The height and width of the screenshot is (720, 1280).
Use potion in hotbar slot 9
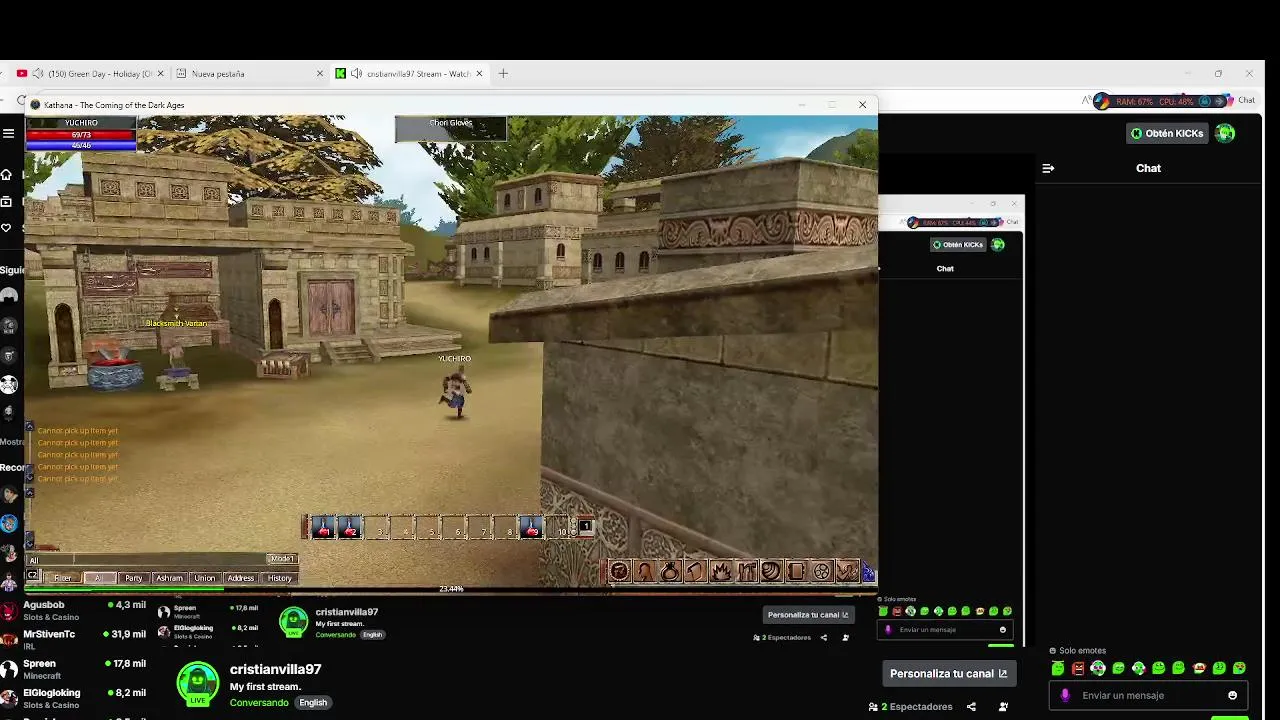[533, 528]
